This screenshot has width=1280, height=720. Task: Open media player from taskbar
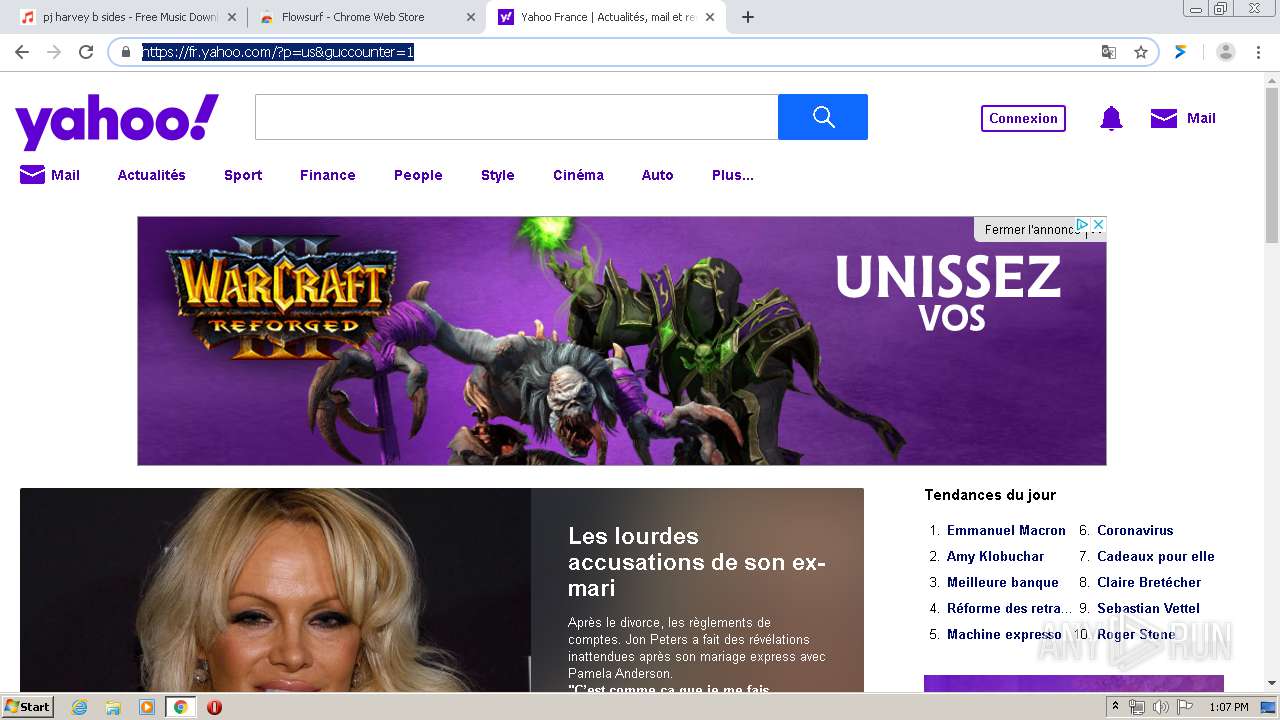(x=147, y=707)
